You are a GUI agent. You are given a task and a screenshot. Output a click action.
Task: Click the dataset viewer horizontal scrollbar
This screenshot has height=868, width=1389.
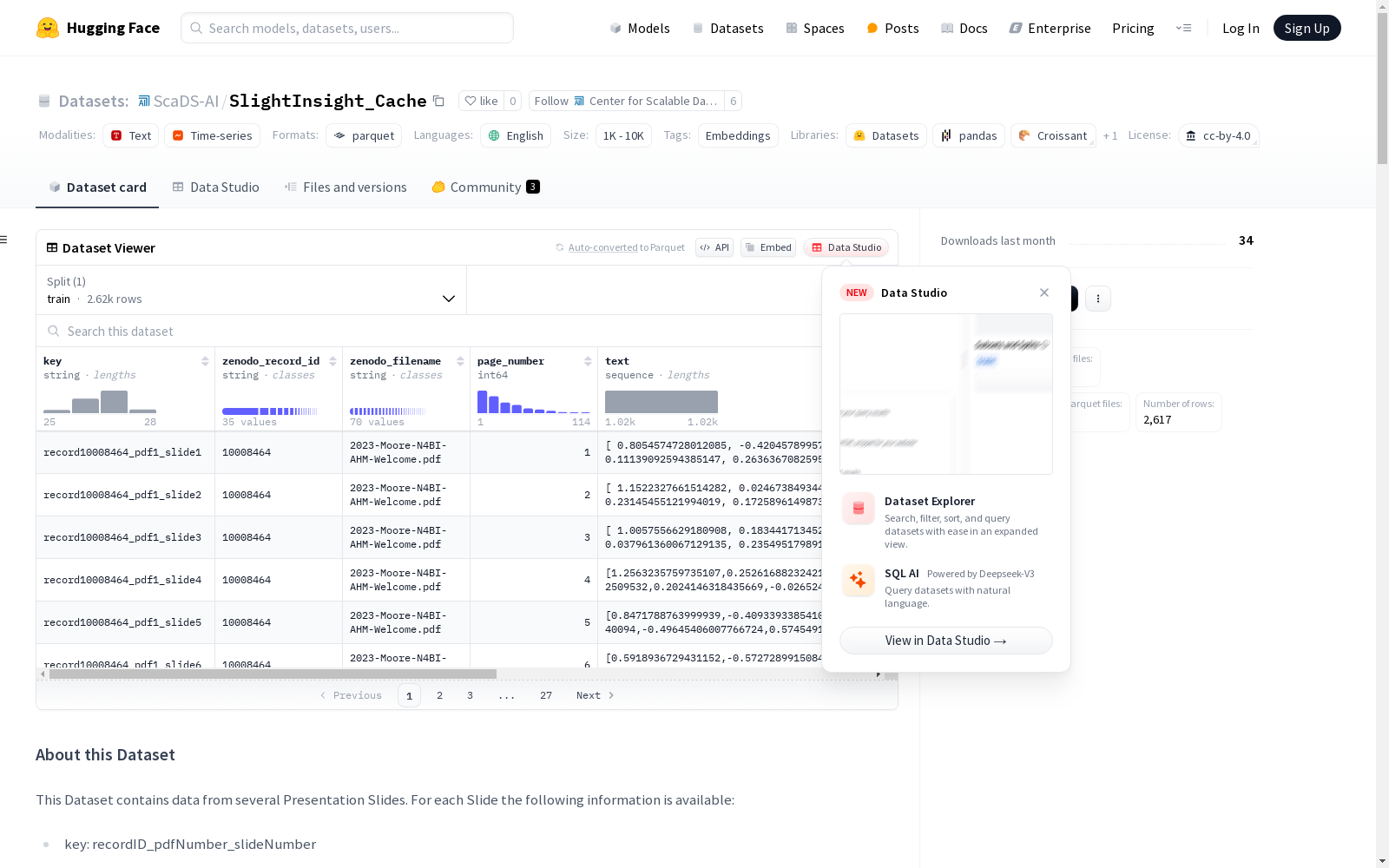273,674
